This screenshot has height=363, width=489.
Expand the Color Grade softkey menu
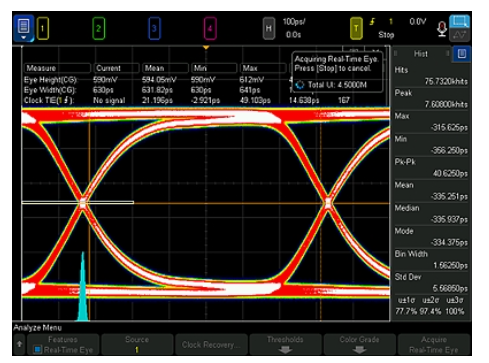[x=359, y=344]
